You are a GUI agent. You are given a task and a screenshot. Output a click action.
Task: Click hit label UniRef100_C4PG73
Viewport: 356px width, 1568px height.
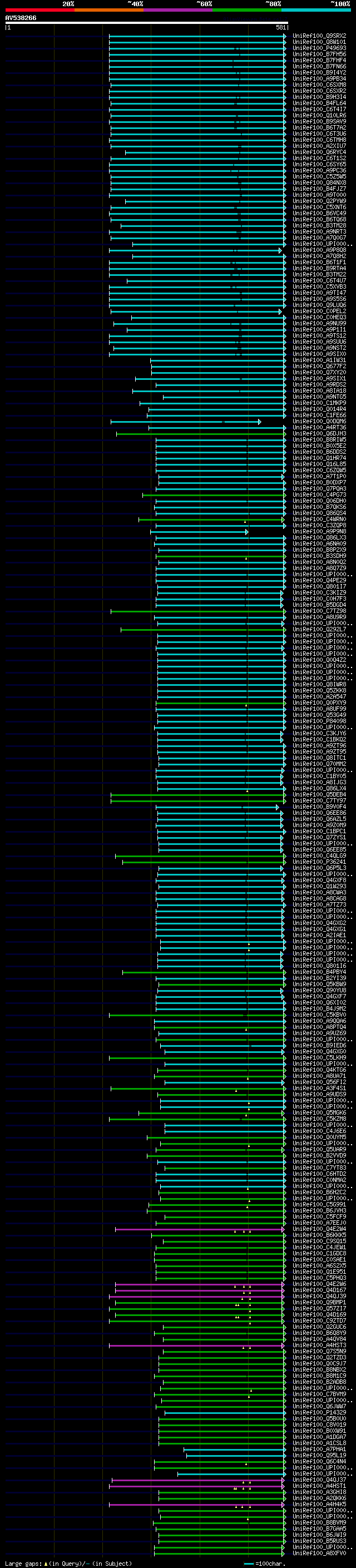pyautogui.click(x=319, y=495)
